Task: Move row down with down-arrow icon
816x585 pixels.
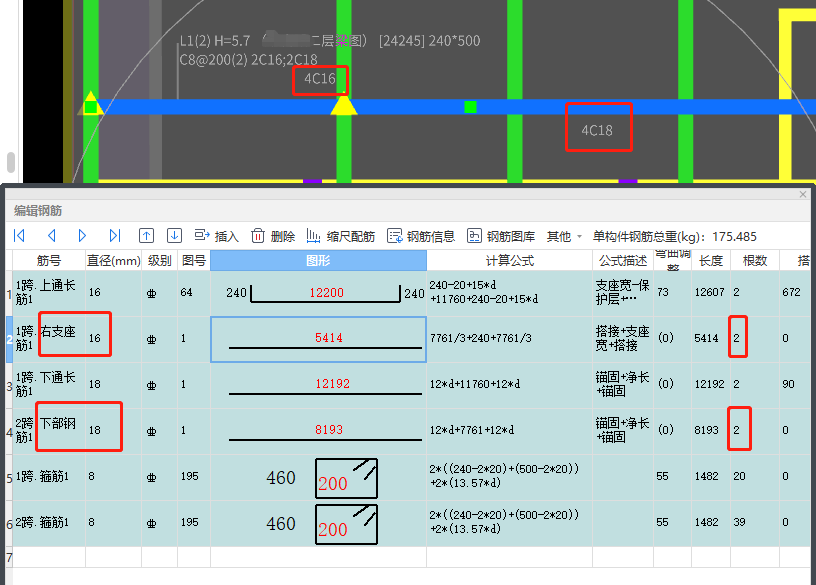Action: point(174,236)
